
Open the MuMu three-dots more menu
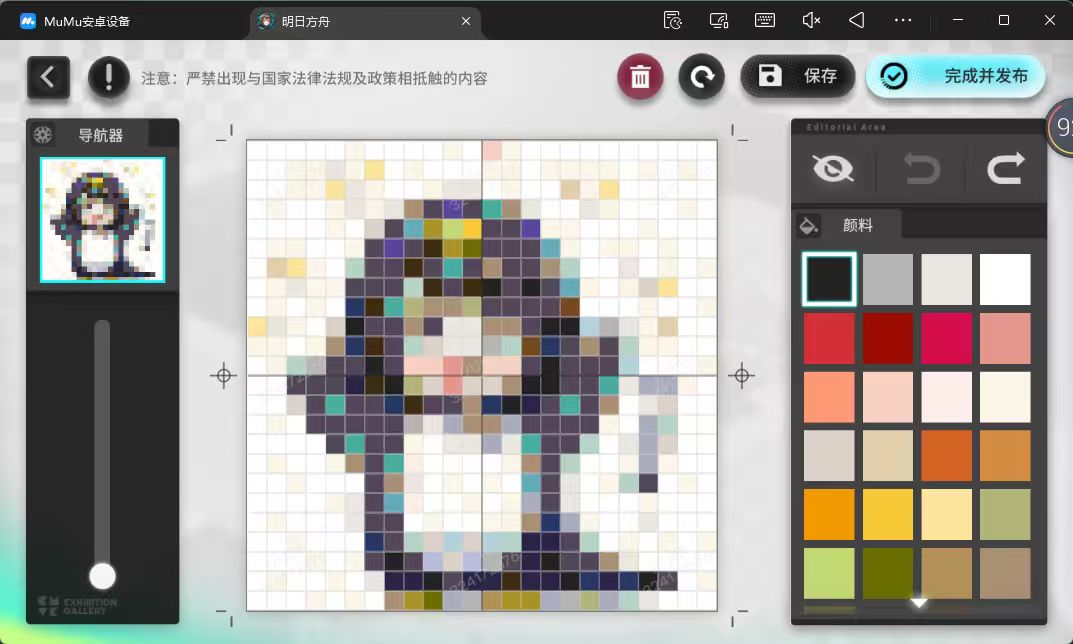click(903, 21)
